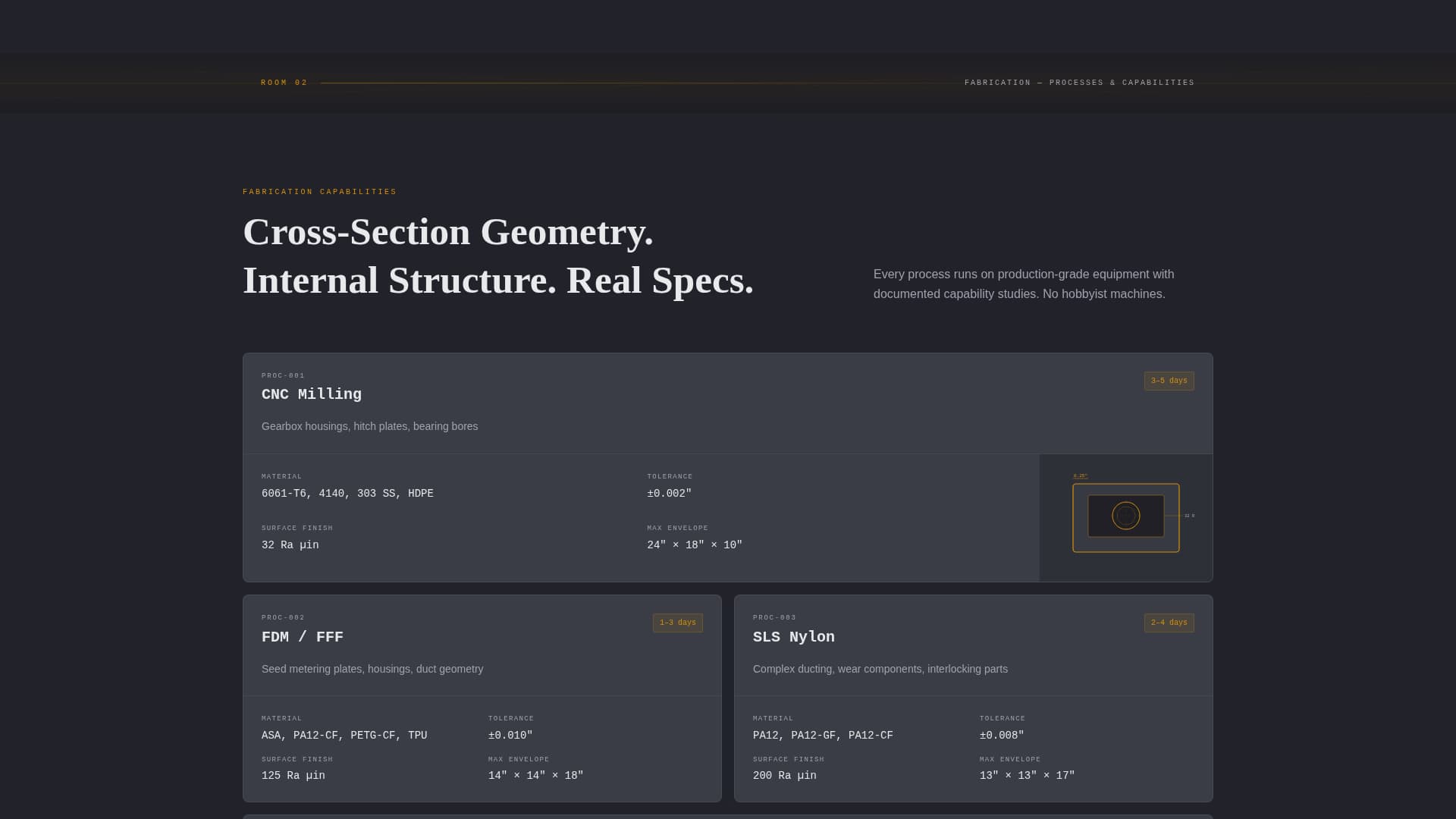Open the FABRICATION — PROCESSES & CAPABILITIES header link
Image resolution: width=1456 pixels, height=819 pixels.
click(1078, 82)
